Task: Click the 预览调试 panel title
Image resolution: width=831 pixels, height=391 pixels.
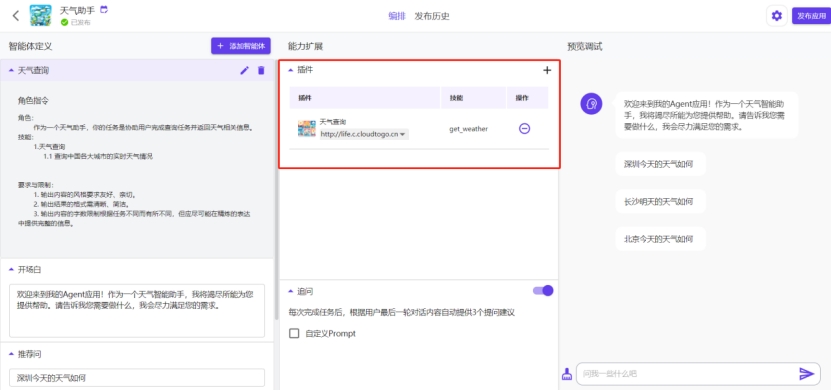Action: click(585, 47)
